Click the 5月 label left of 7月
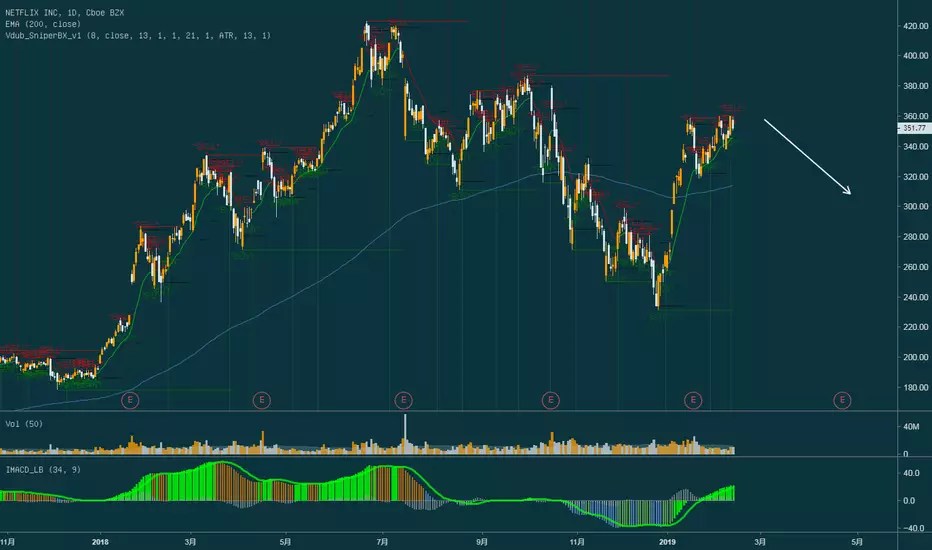This screenshot has width=932, height=550. tap(285, 542)
